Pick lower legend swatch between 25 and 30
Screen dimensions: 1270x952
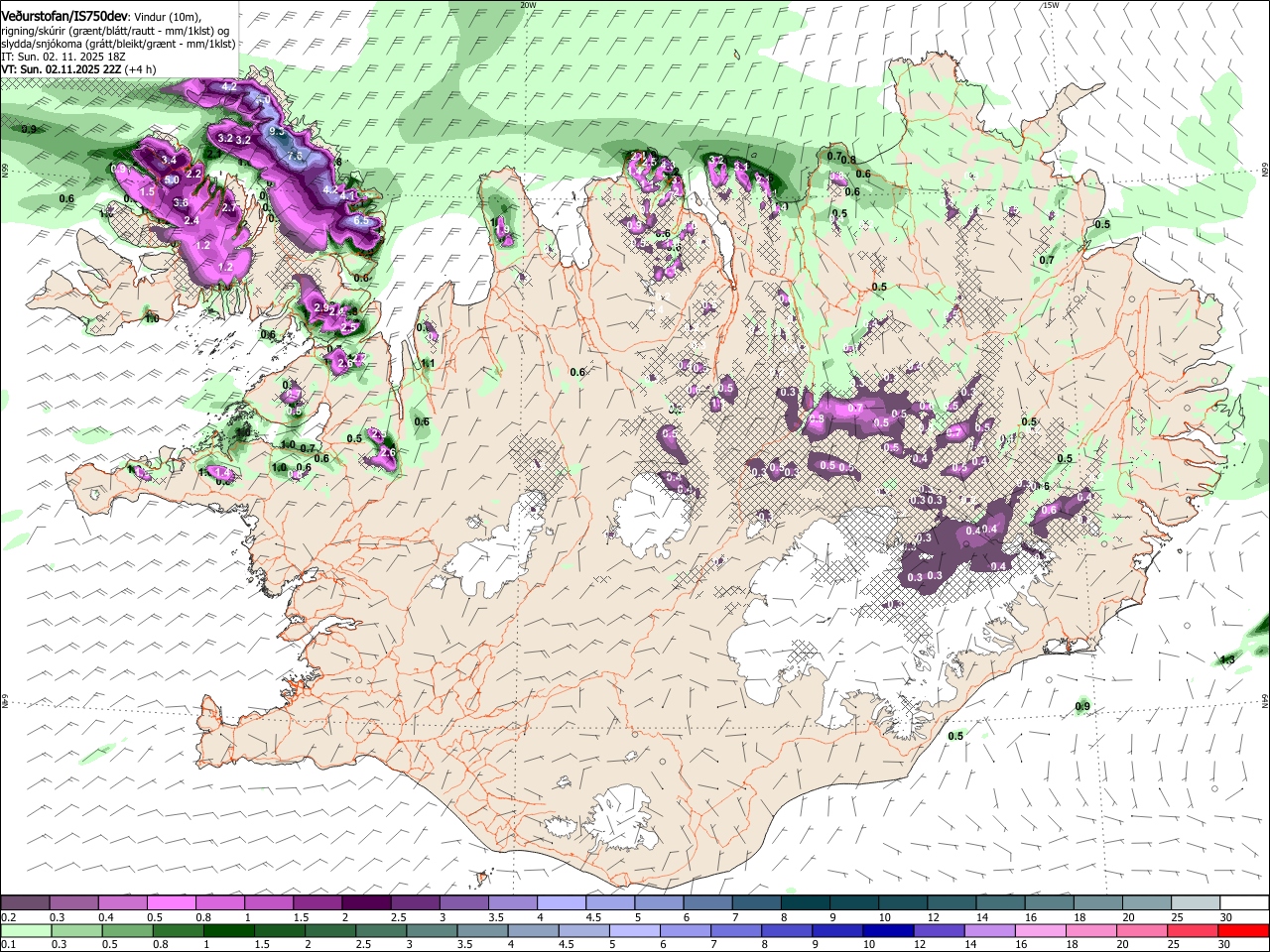click(1194, 931)
